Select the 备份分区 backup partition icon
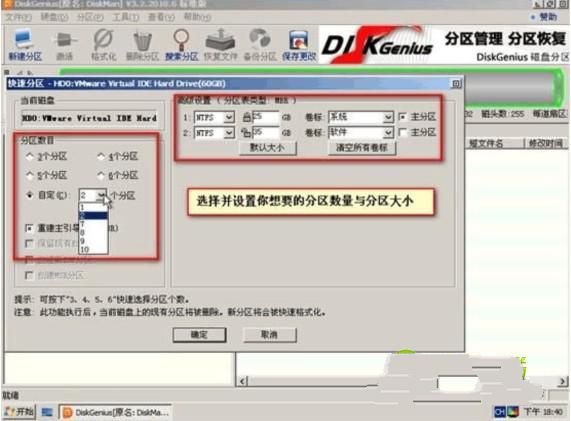Screen dimensions: 571x421 click(260, 44)
